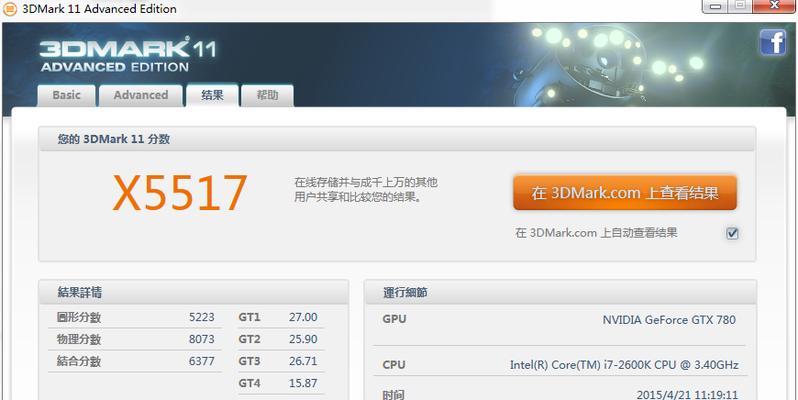Select the 物理分數 8073 row
Viewport: 798px width, 400px height.
135,339
